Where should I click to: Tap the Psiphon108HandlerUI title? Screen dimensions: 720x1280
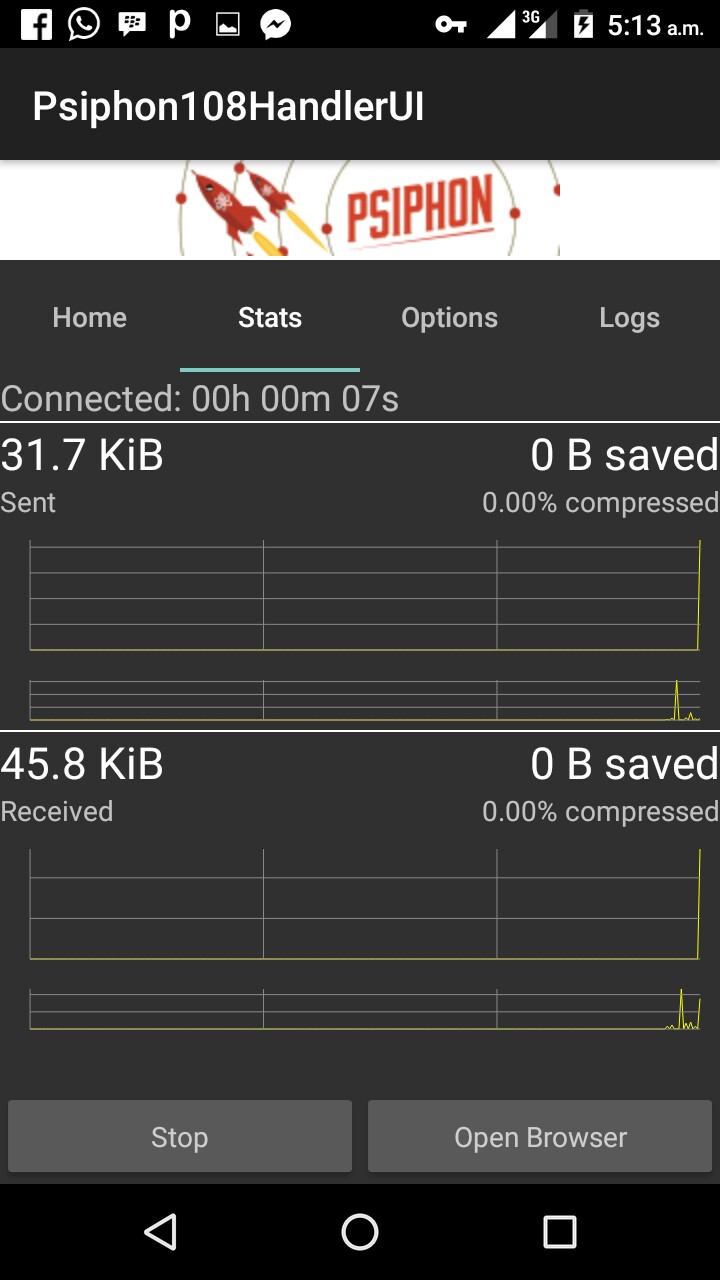coord(228,107)
